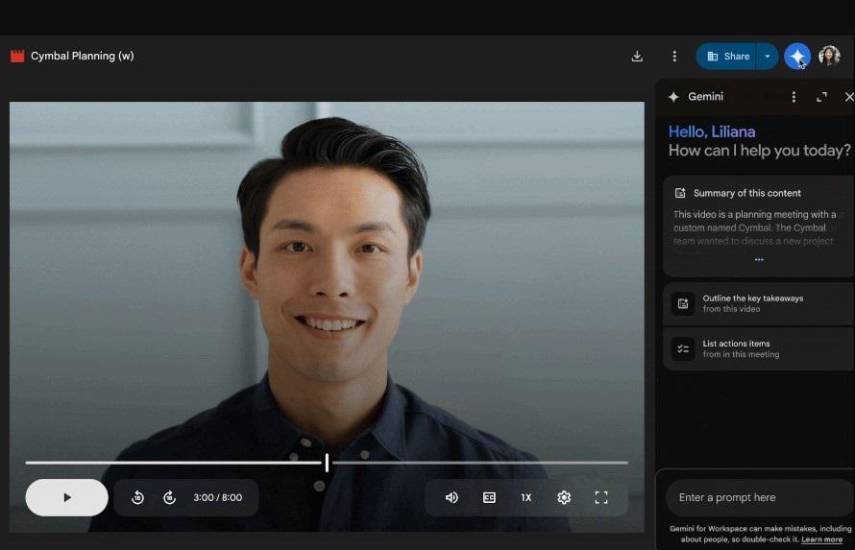The width and height of the screenshot is (855, 550).
Task: Expand the Gemini panel to full size
Action: (822, 97)
